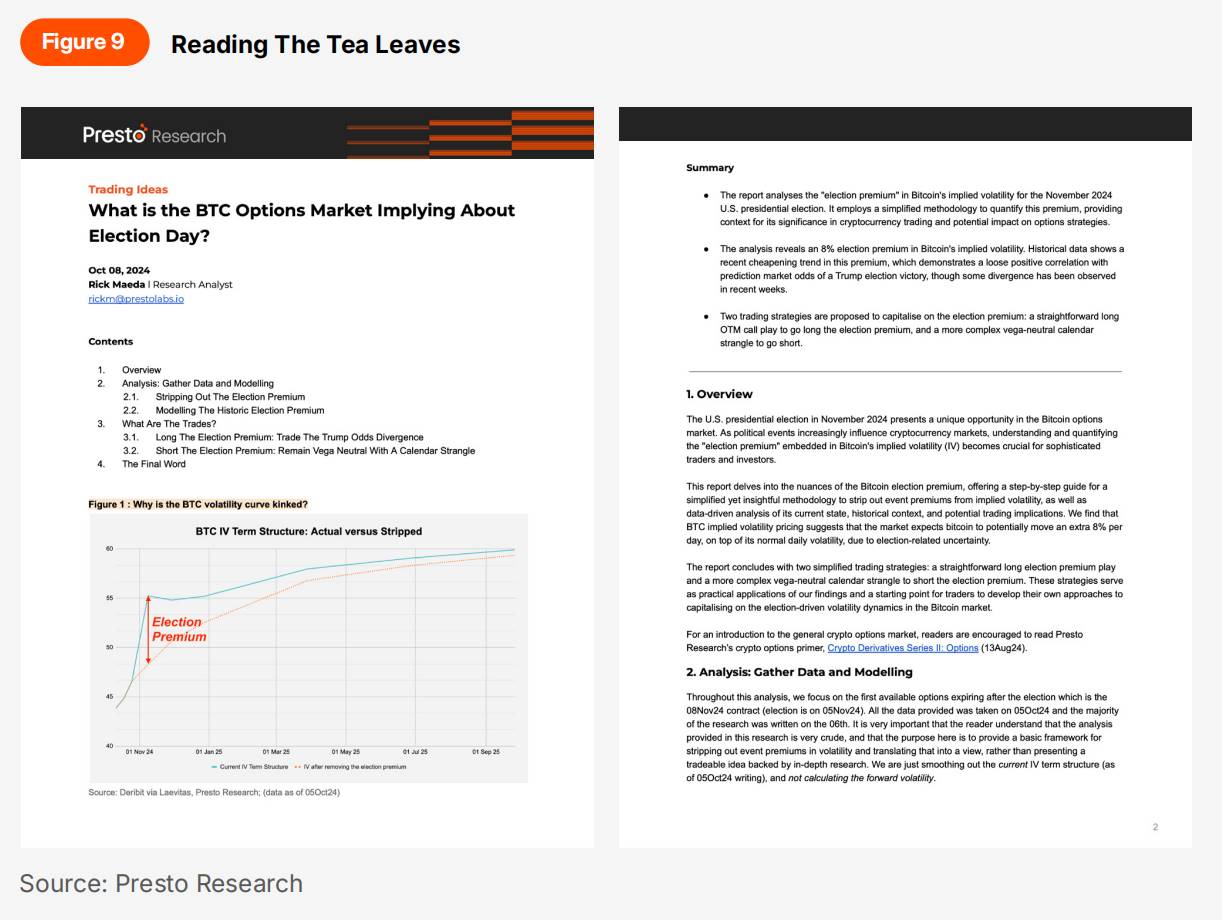Click the Current IV Term Structure legend marker
Viewport: 1222px width, 920px height.
click(x=217, y=767)
